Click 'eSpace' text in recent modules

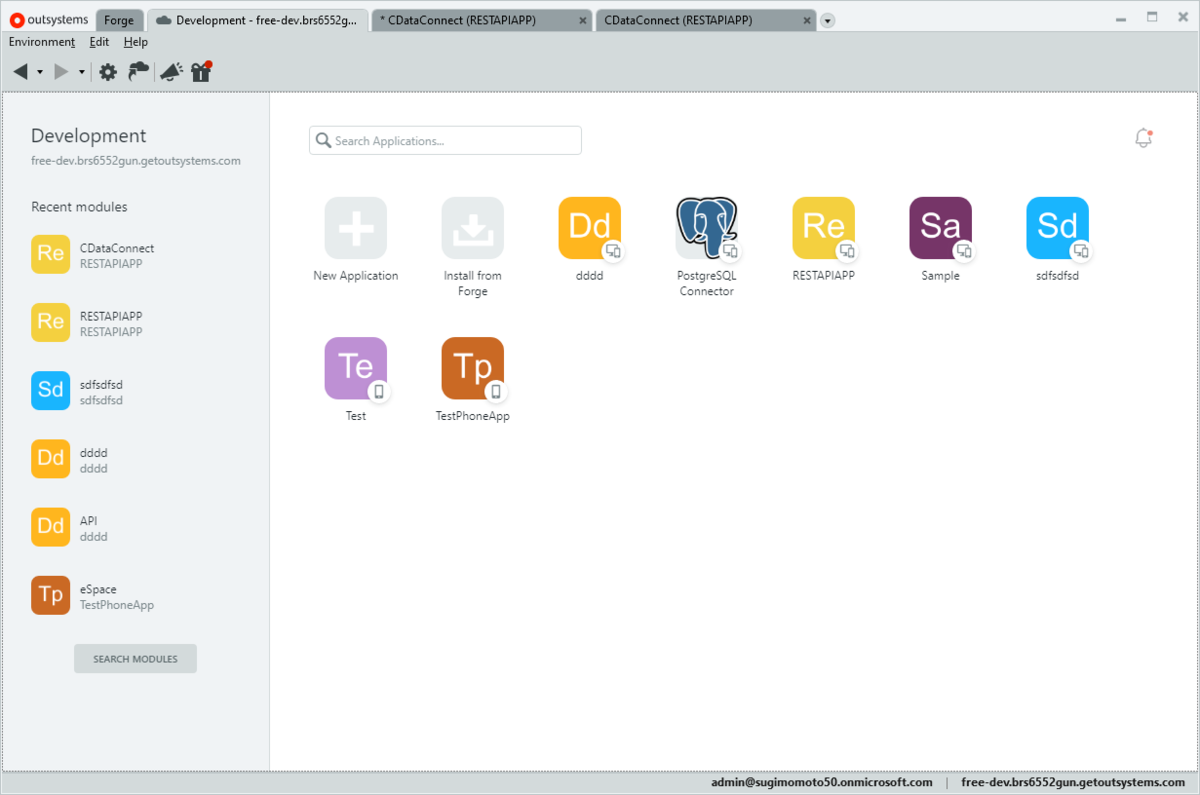point(98,589)
